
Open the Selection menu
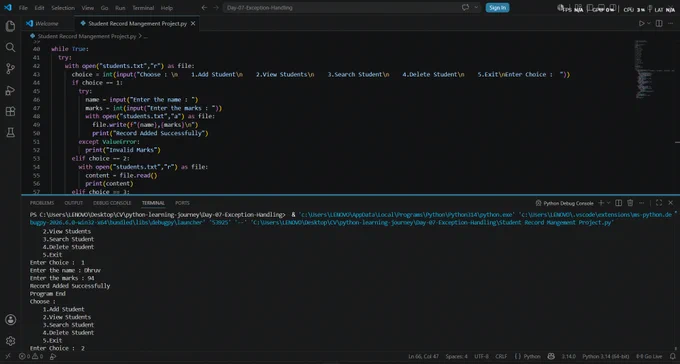coord(63,8)
